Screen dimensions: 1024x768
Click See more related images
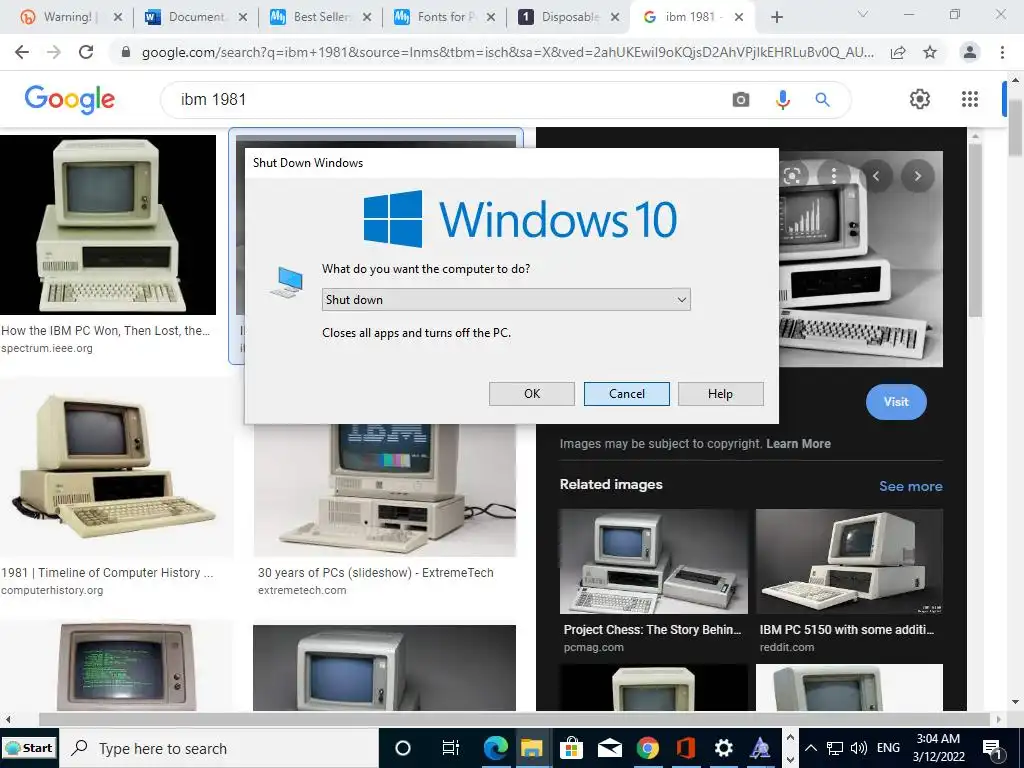click(910, 486)
